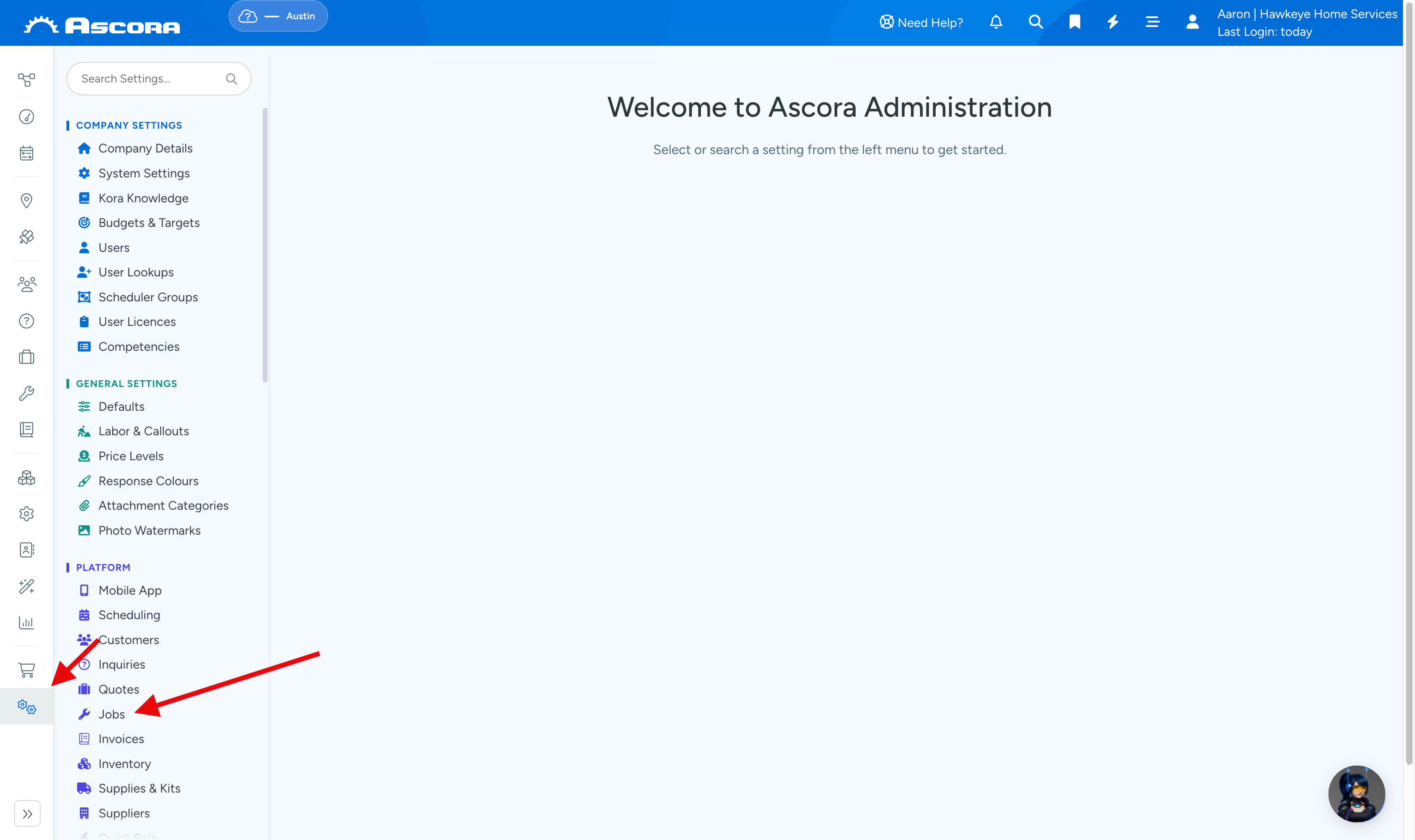Image resolution: width=1415 pixels, height=840 pixels.
Task: Open the inventory boxes icon in left rail
Action: 27,478
